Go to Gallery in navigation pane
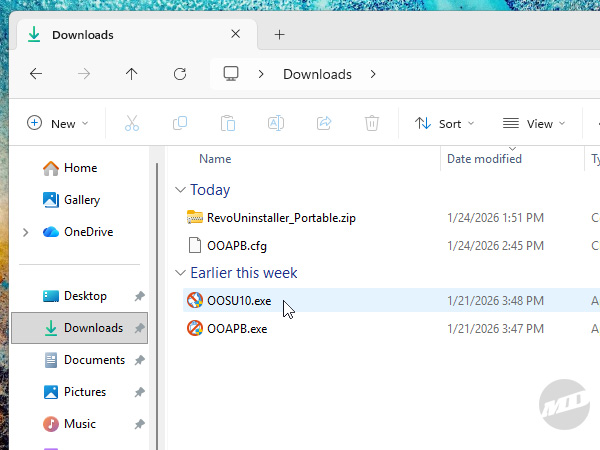The width and height of the screenshot is (600, 450). (x=81, y=200)
